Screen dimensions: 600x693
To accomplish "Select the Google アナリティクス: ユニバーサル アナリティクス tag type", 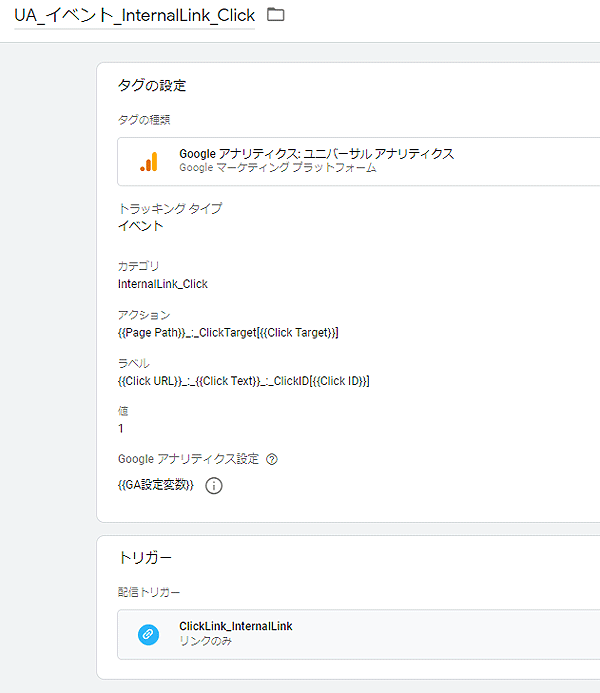I will click(358, 161).
